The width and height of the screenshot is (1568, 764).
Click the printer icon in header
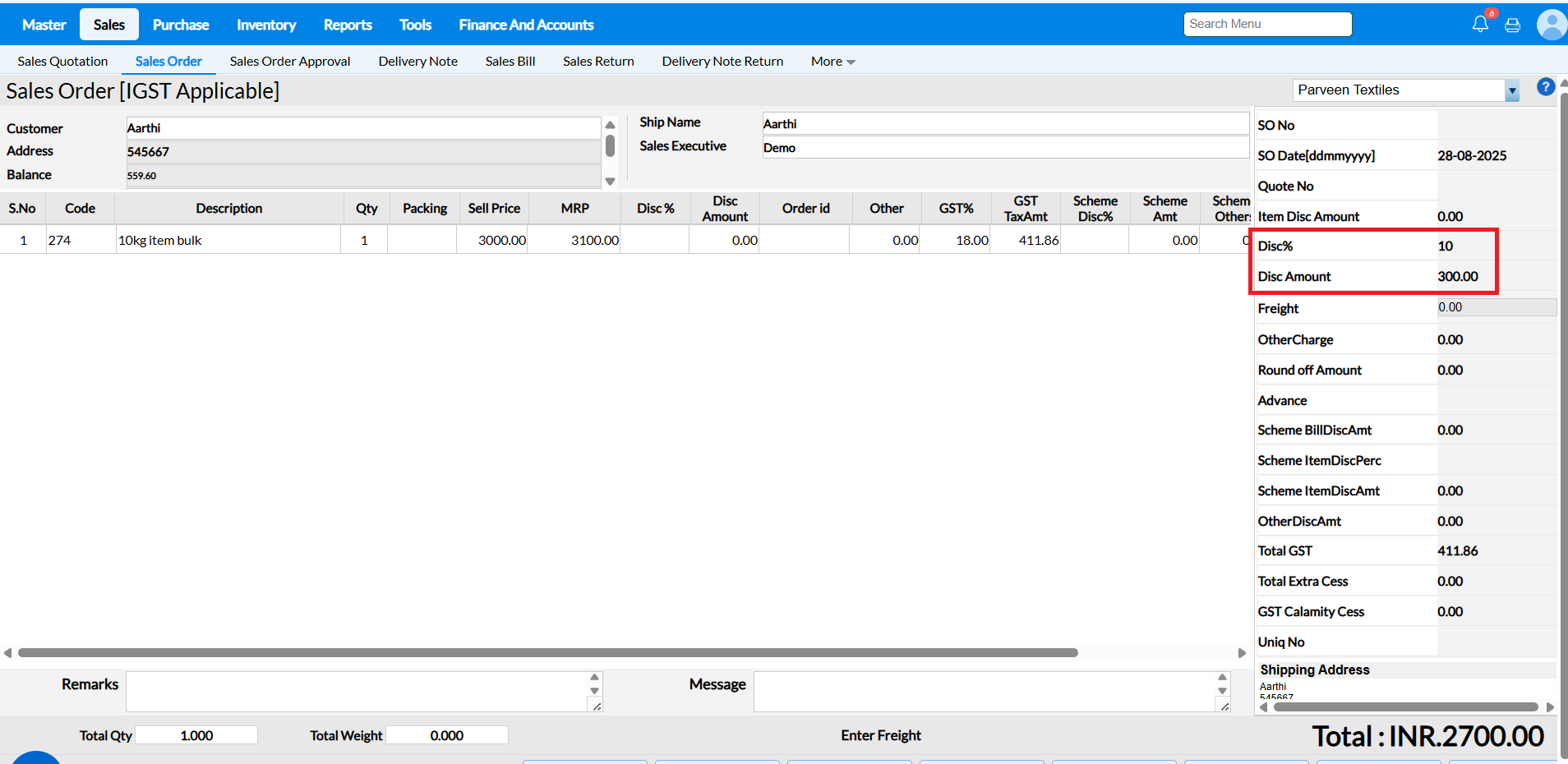1512,25
